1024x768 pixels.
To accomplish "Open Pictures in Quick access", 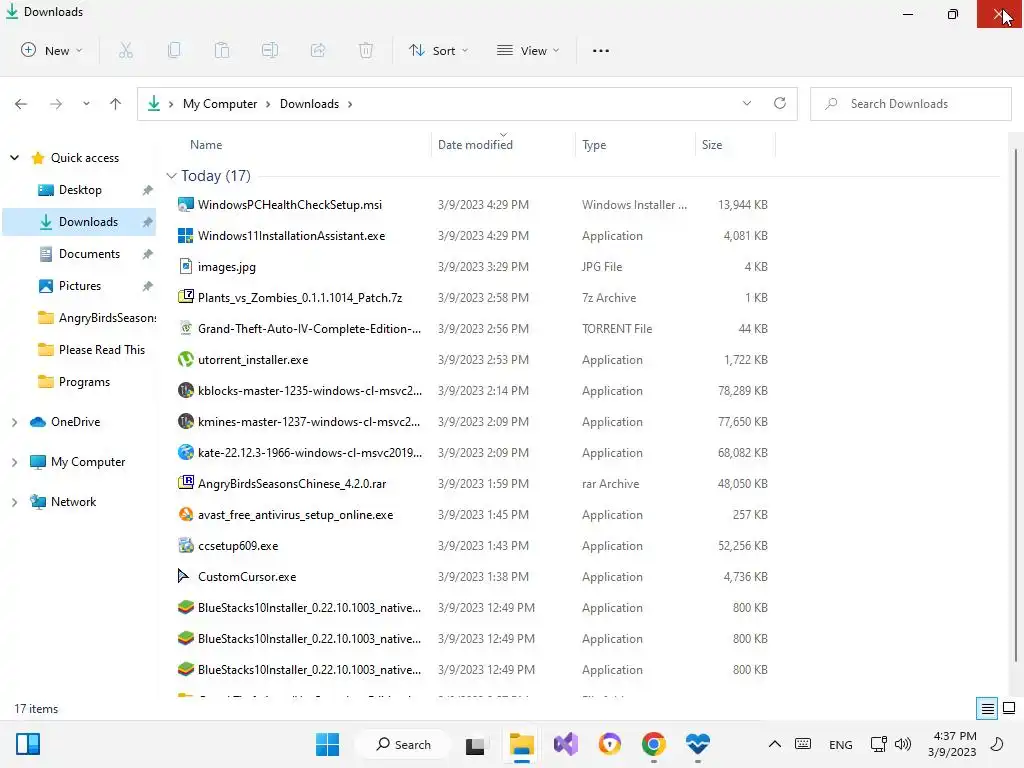I will tap(80, 285).
